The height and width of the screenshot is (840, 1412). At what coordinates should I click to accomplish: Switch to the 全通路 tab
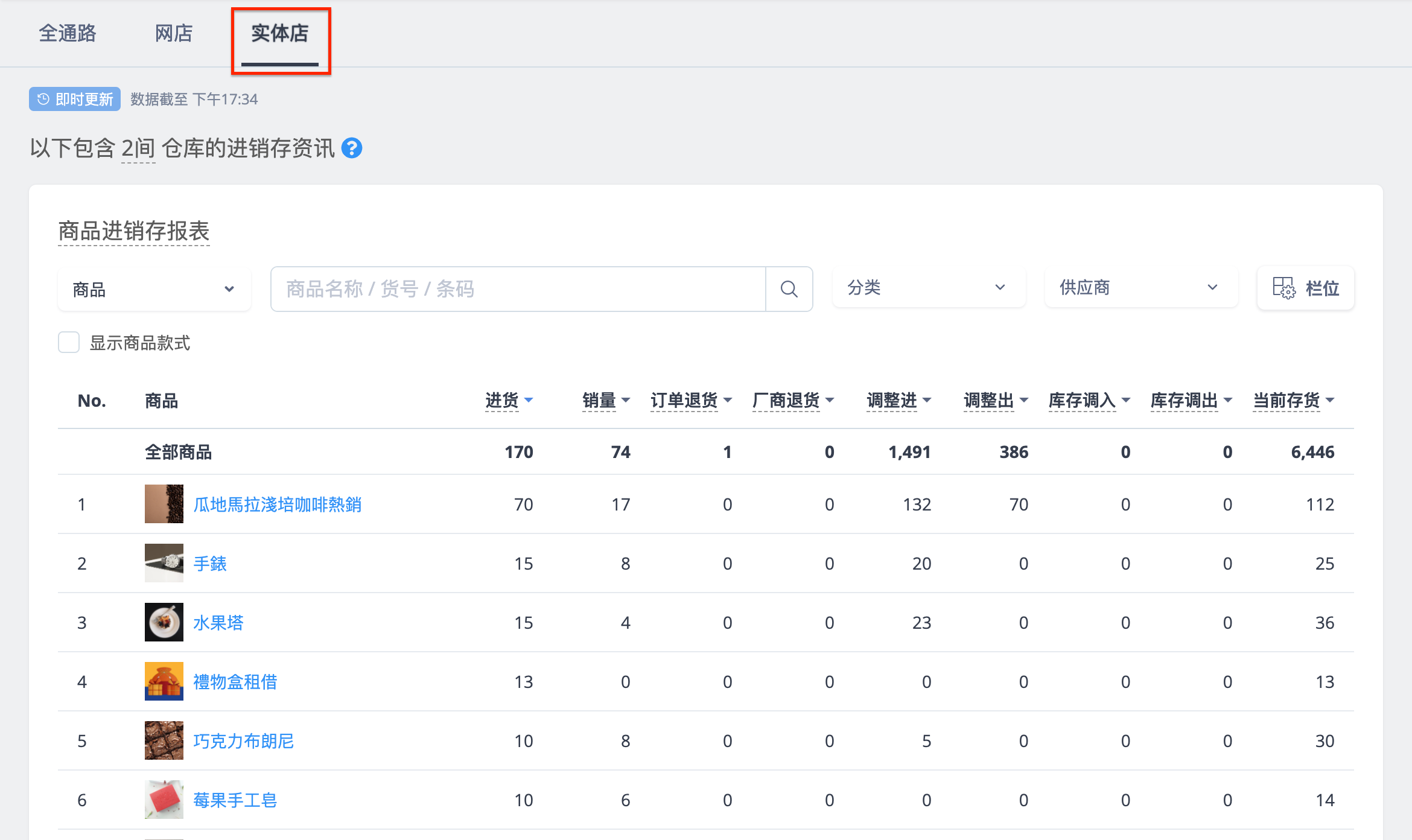pyautogui.click(x=68, y=33)
